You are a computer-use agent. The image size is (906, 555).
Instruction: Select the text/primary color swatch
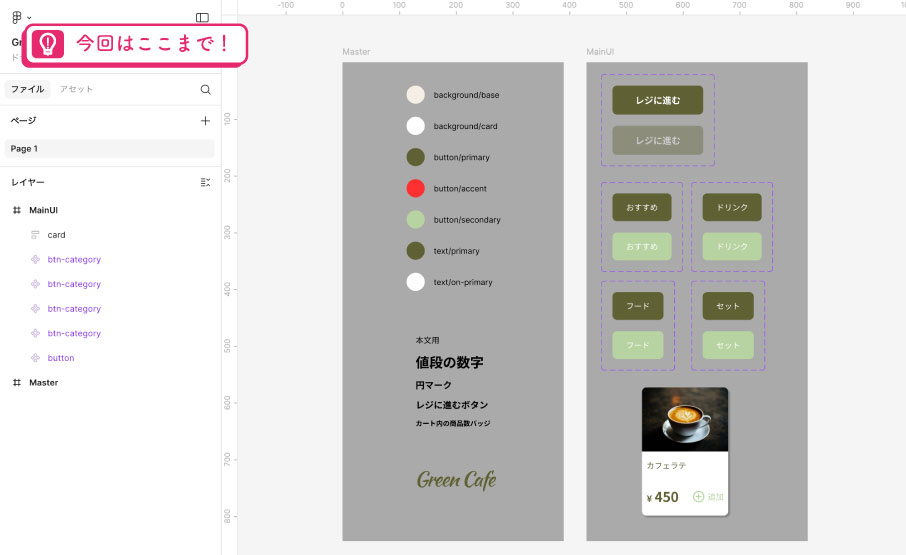click(415, 251)
